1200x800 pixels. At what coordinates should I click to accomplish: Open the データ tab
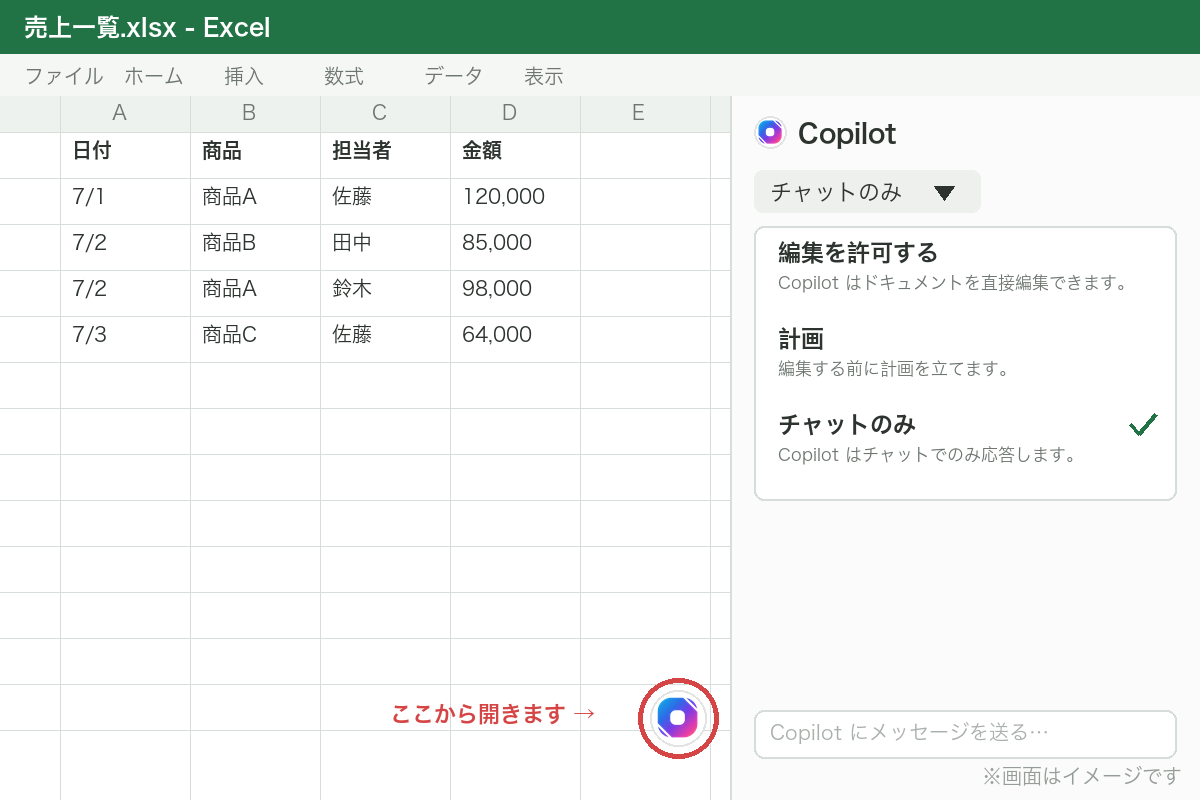click(x=454, y=76)
